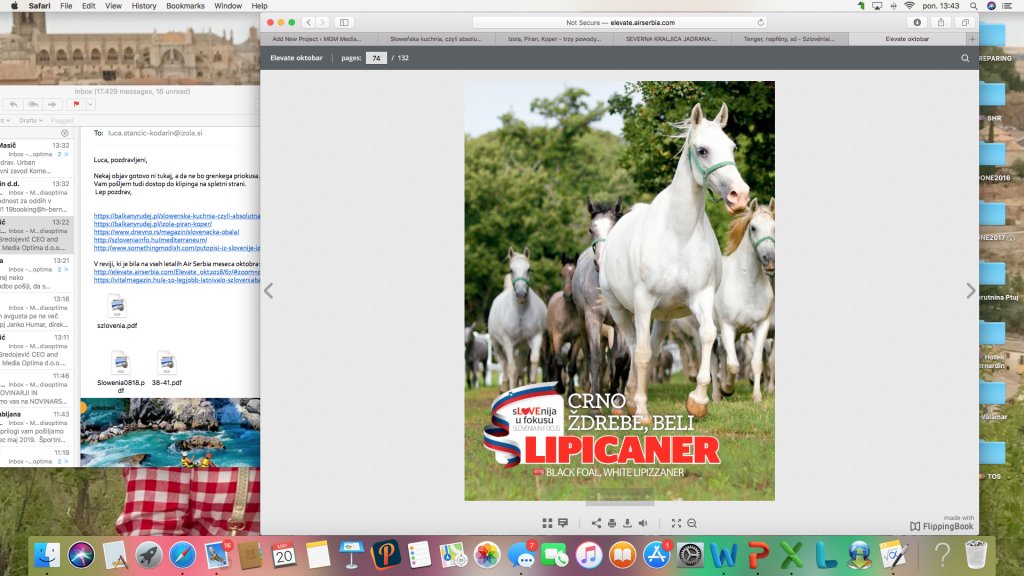
Task: Click the Elevate oktobar publication title
Action: click(296, 58)
